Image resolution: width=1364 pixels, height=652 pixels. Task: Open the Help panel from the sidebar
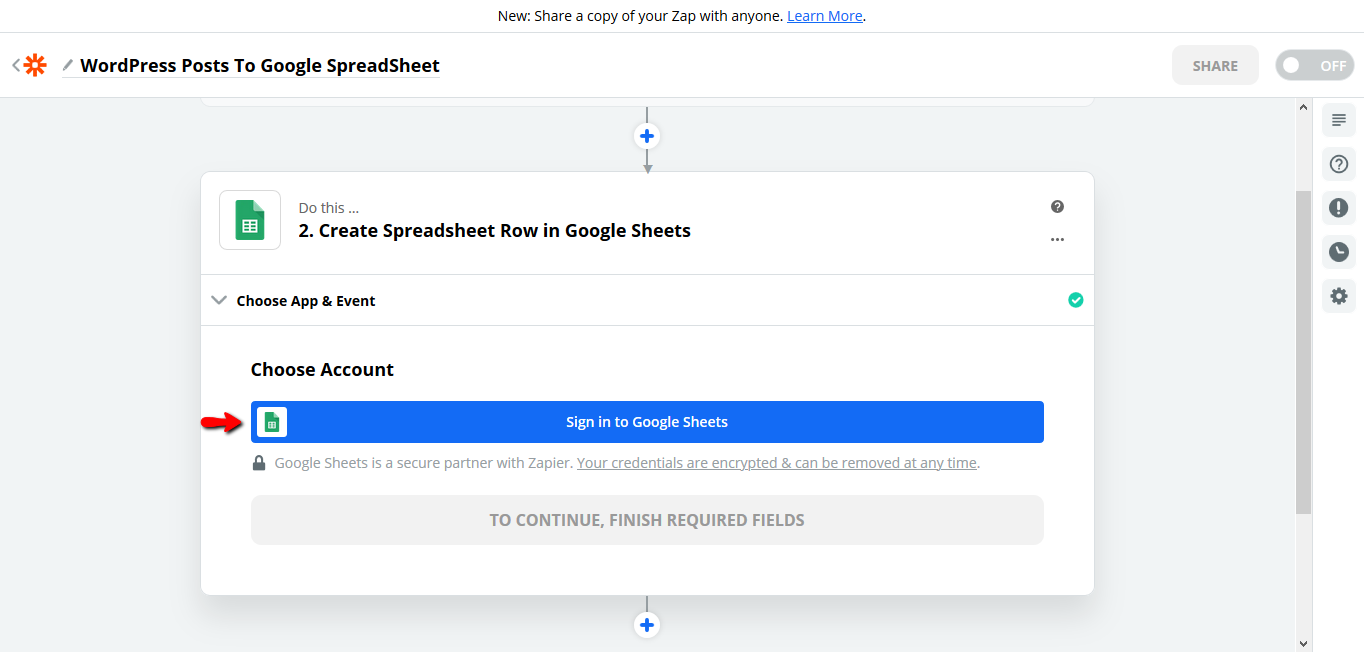click(1339, 164)
